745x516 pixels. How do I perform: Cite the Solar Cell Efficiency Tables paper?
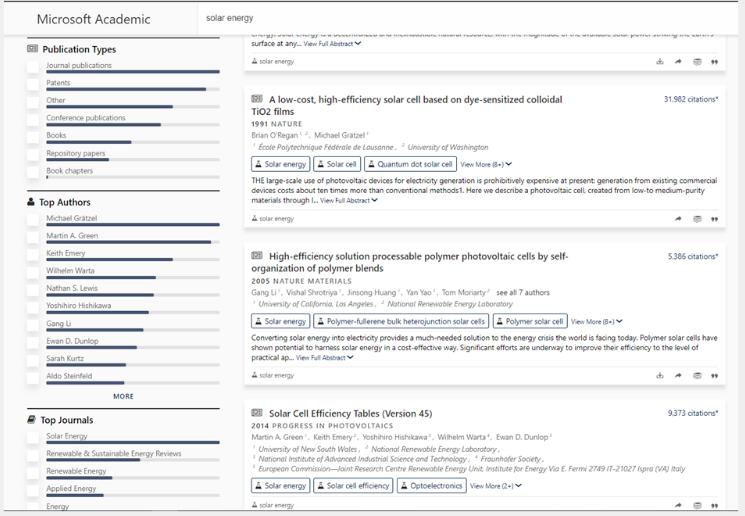pyautogui.click(x=715, y=506)
